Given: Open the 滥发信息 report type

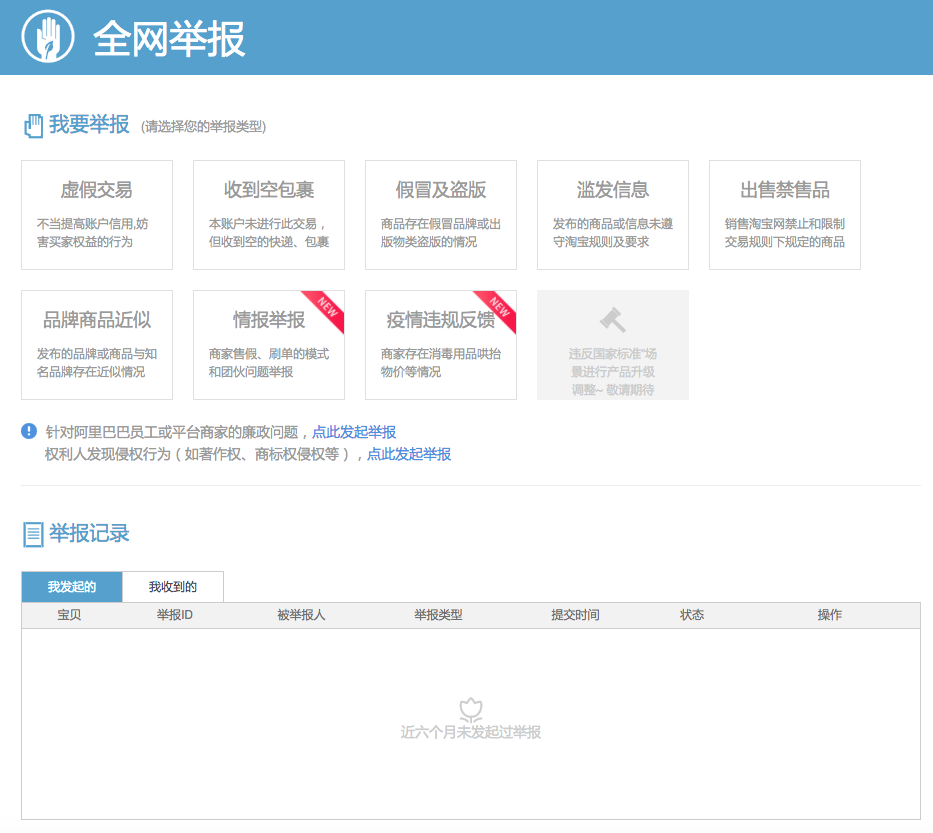Looking at the screenshot, I should tap(613, 215).
